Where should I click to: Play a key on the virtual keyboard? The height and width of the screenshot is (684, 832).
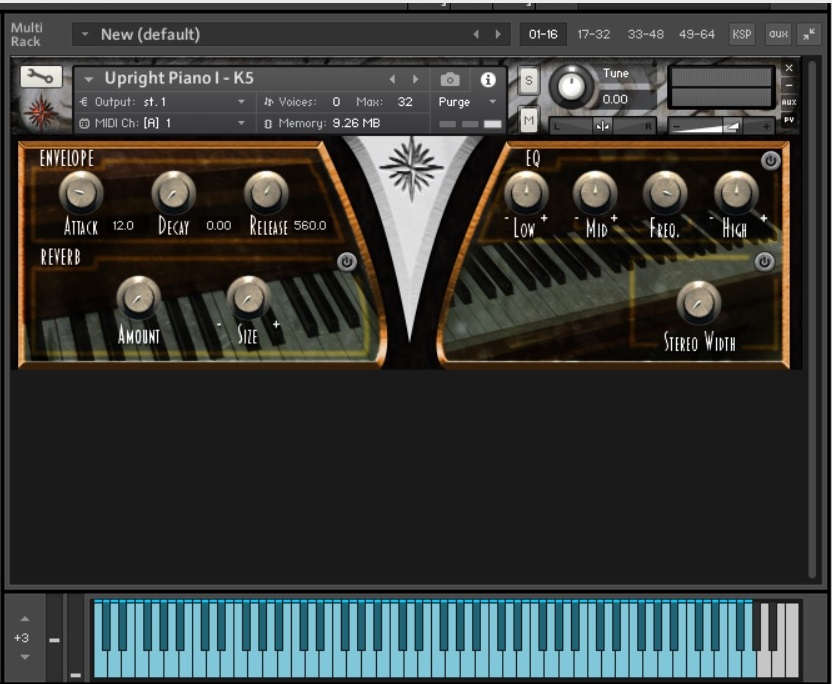pos(300,650)
